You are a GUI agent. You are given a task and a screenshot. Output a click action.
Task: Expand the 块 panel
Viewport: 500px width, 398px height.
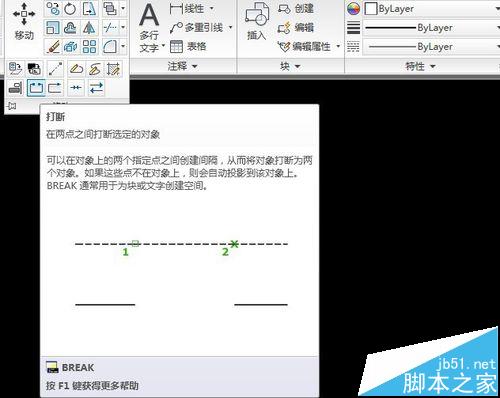pyautogui.click(x=290, y=66)
